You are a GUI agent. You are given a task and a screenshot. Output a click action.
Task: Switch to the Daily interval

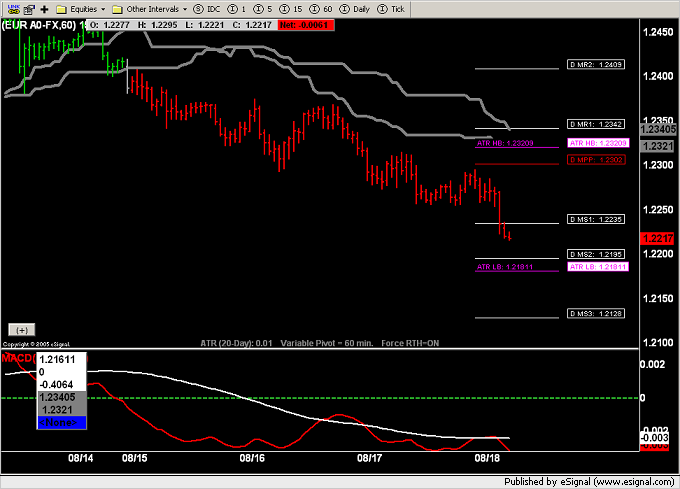click(355, 9)
